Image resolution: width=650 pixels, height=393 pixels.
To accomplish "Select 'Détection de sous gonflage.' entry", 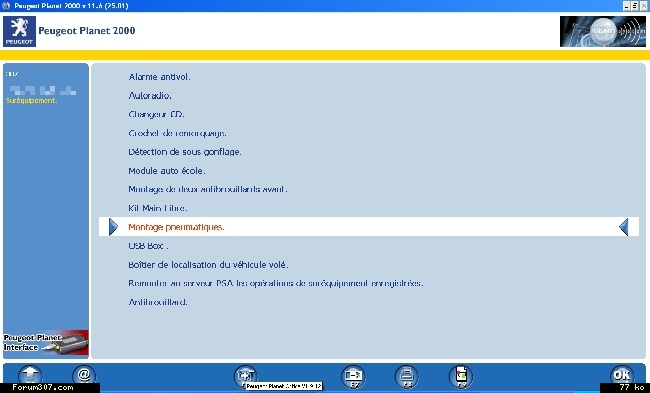I will [x=185, y=152].
